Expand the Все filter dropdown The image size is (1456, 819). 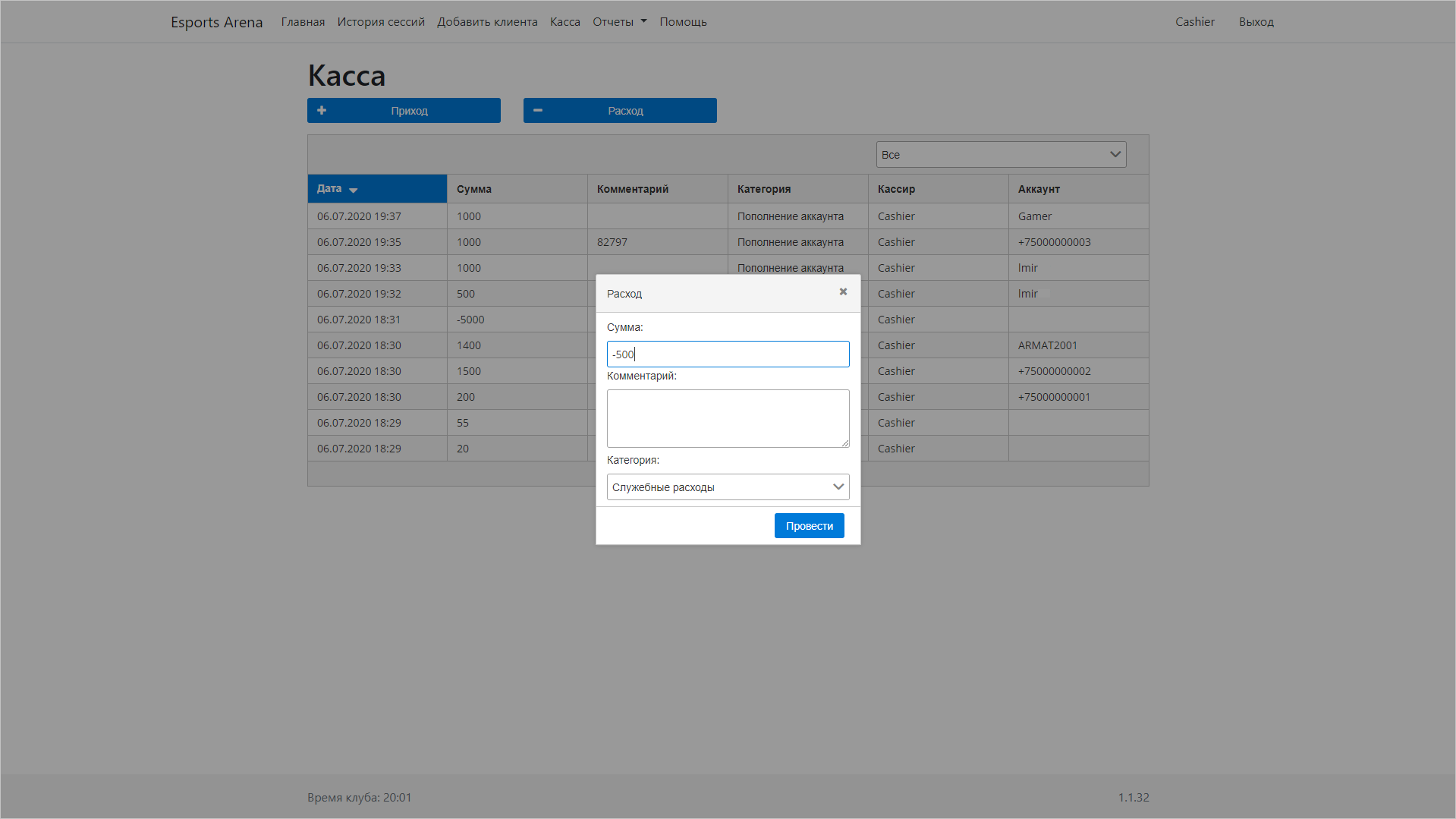pos(1000,155)
